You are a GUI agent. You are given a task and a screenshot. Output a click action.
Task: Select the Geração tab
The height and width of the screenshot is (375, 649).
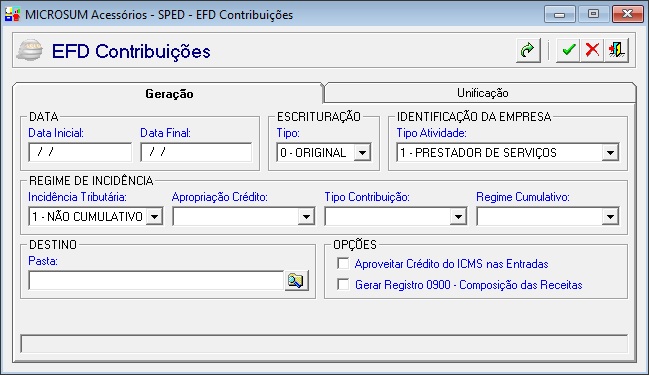(169, 94)
